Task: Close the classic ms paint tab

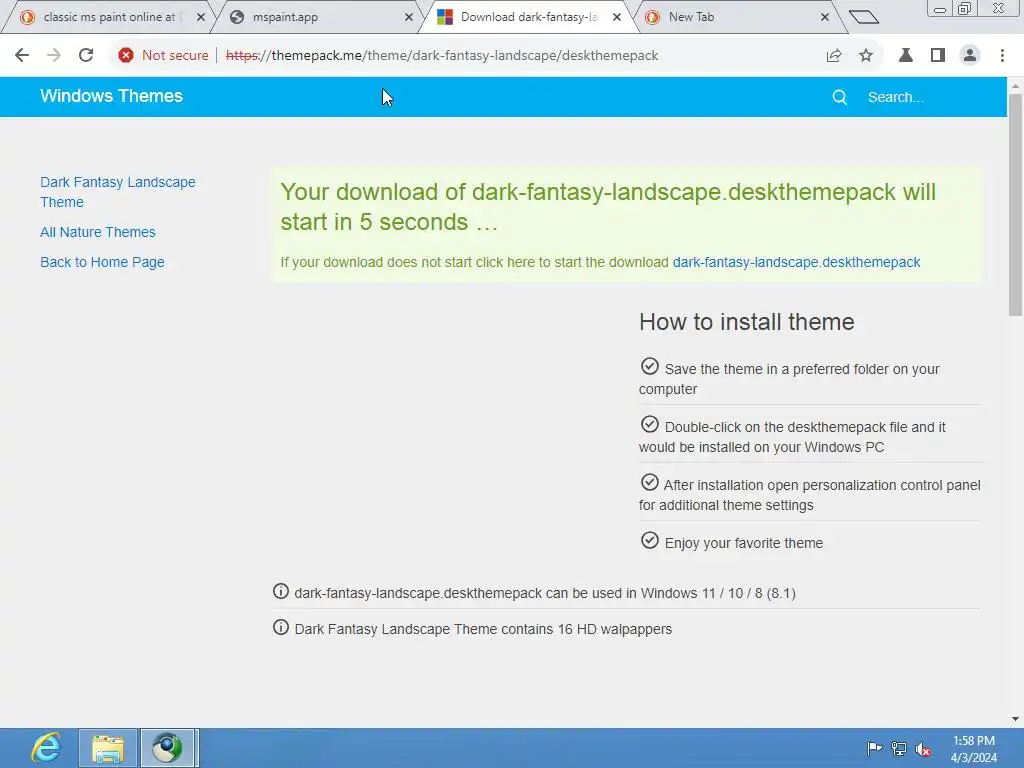Action: [x=201, y=18]
